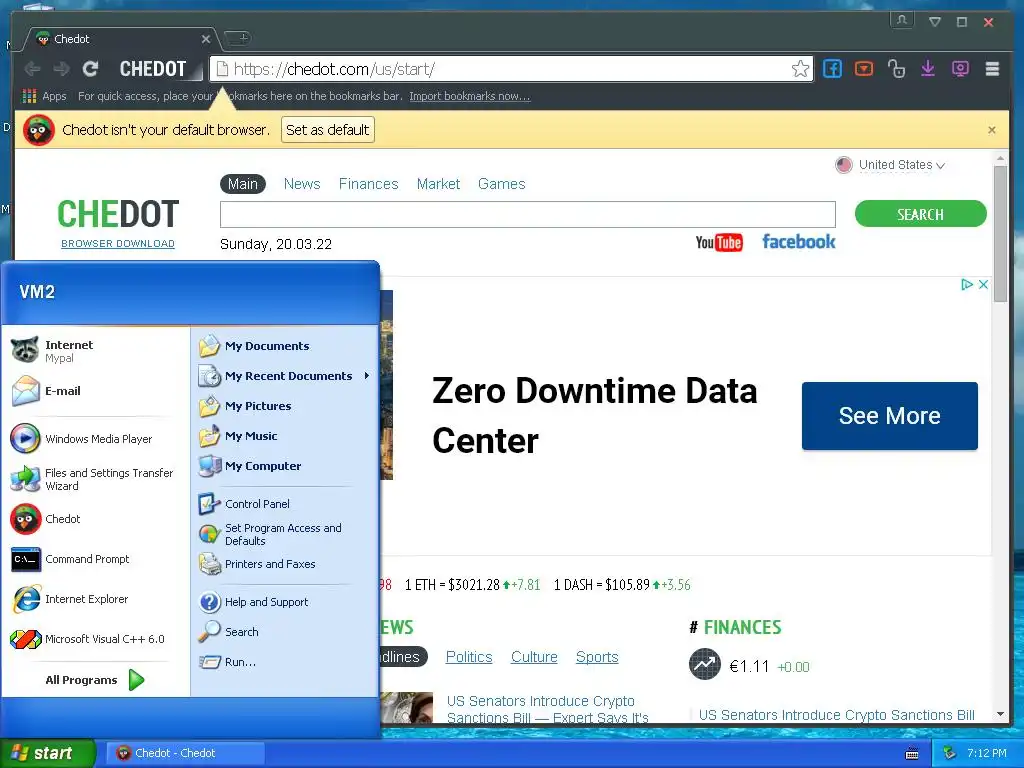The height and width of the screenshot is (768, 1024).
Task: Select the Main tab on Chedot page
Action: (243, 184)
